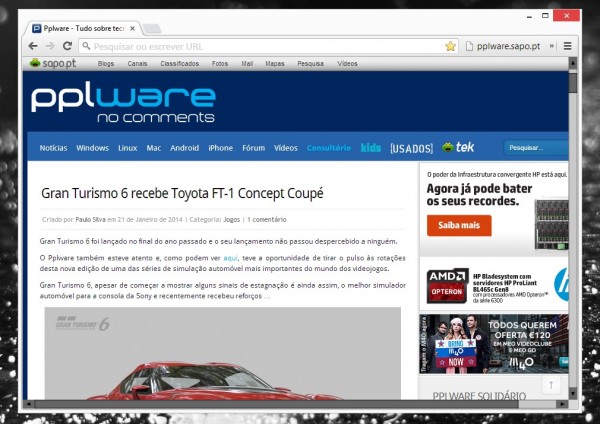Image resolution: width=600 pixels, height=424 pixels.
Task: Maximize the browser window
Action: (546, 16)
